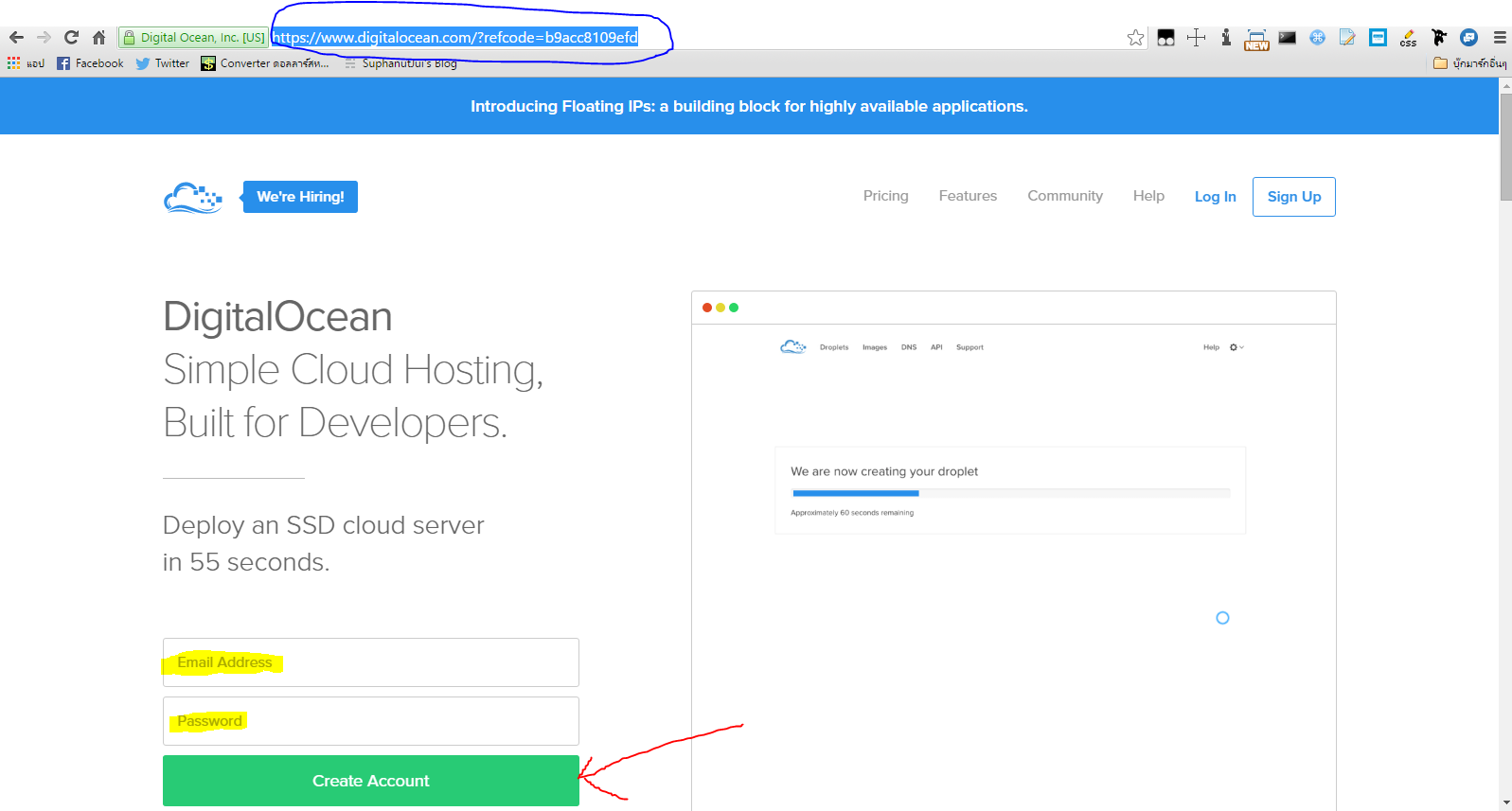Reload the page with the refresh icon
1512x811 pixels.
pos(71,38)
